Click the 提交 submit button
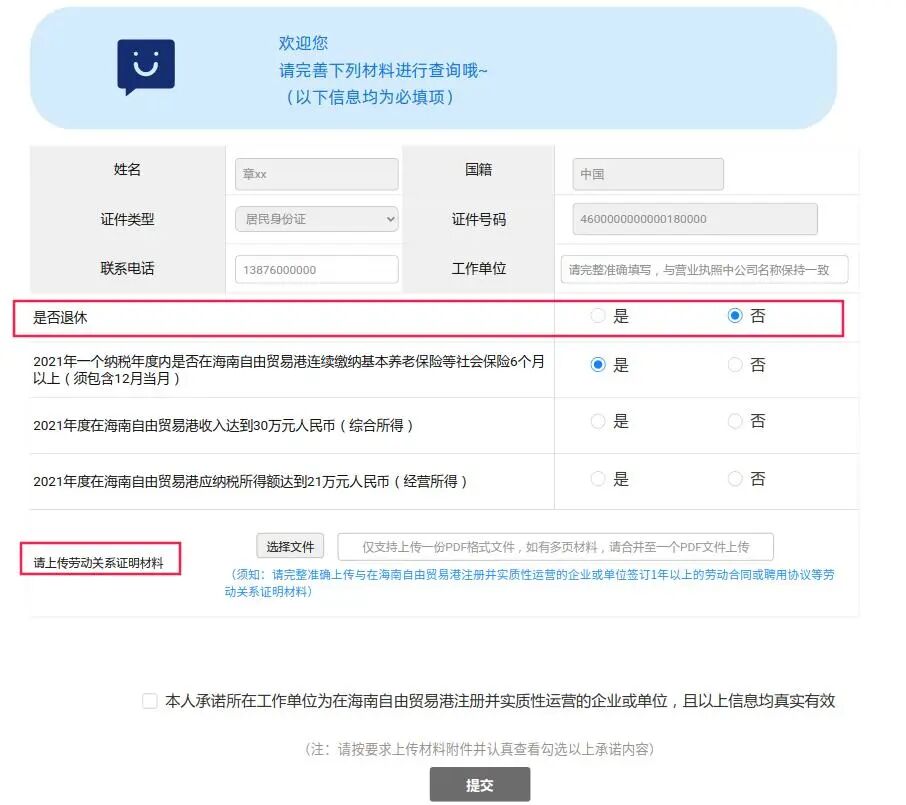Image resolution: width=906 pixels, height=805 pixels. [480, 785]
